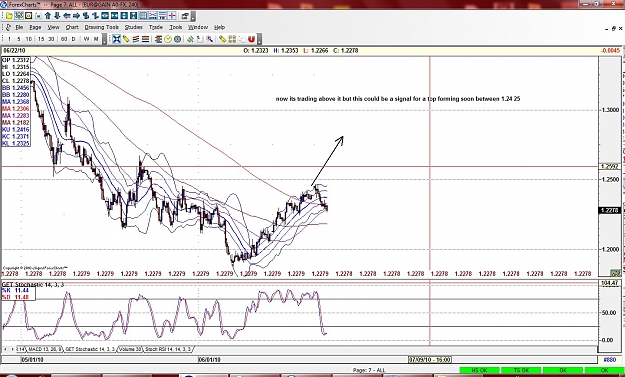
Task: Switch chart to Monthly (M) interval
Action: 96,39
